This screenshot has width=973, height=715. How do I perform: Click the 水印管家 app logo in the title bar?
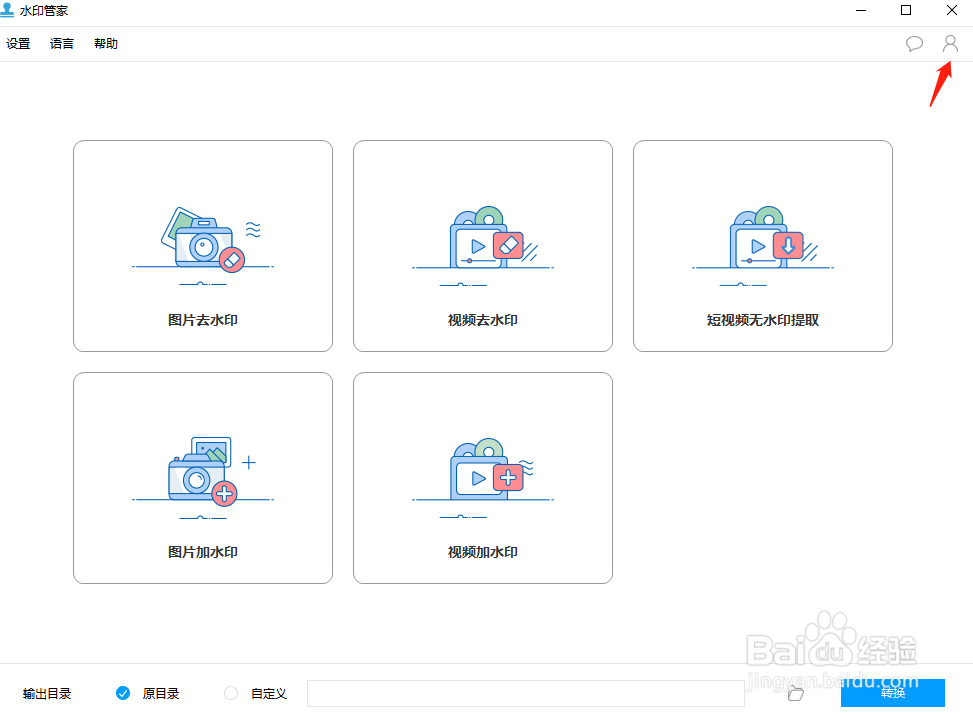[x=8, y=10]
